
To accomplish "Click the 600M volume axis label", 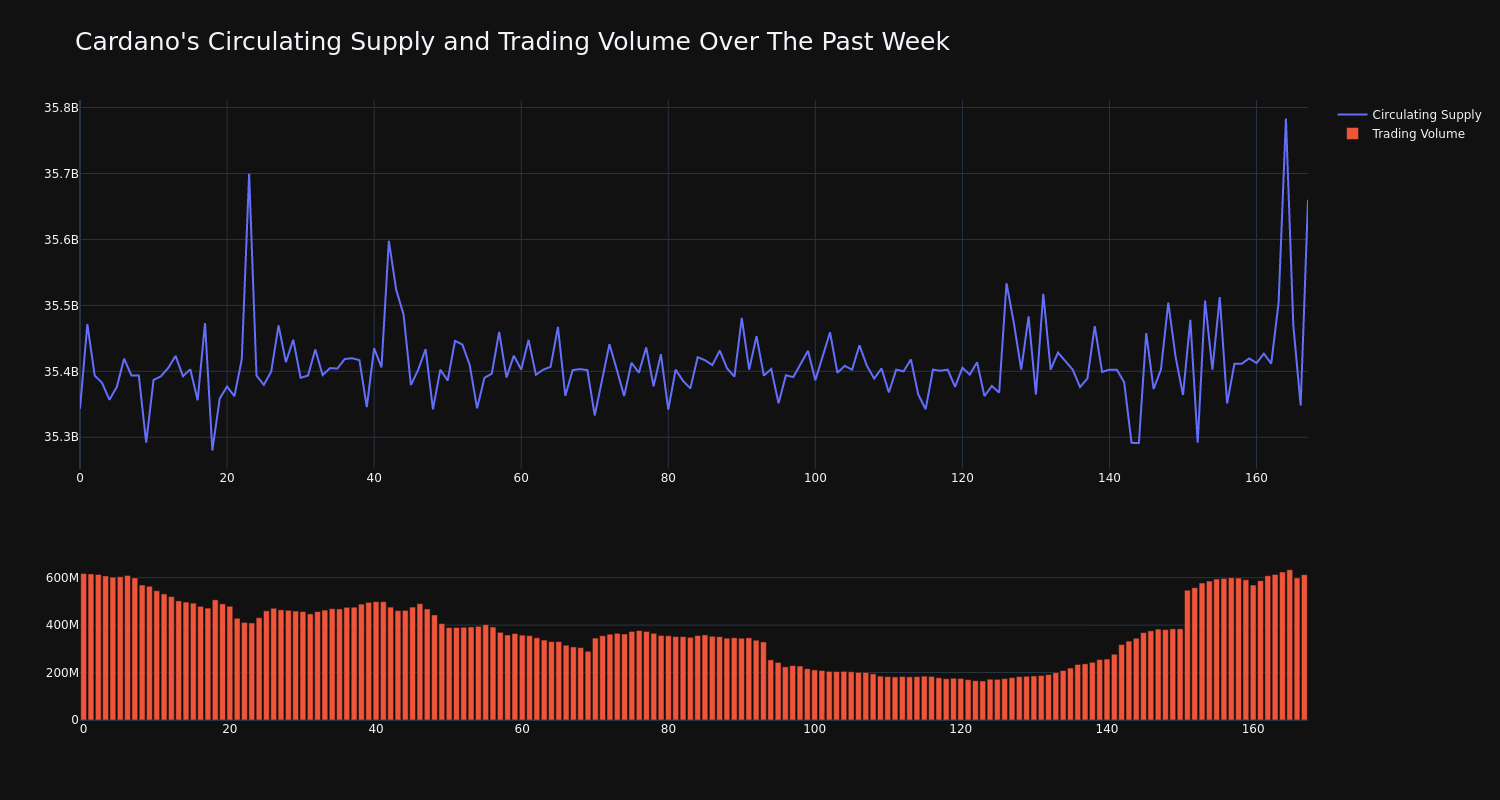I will pyautogui.click(x=62, y=578).
